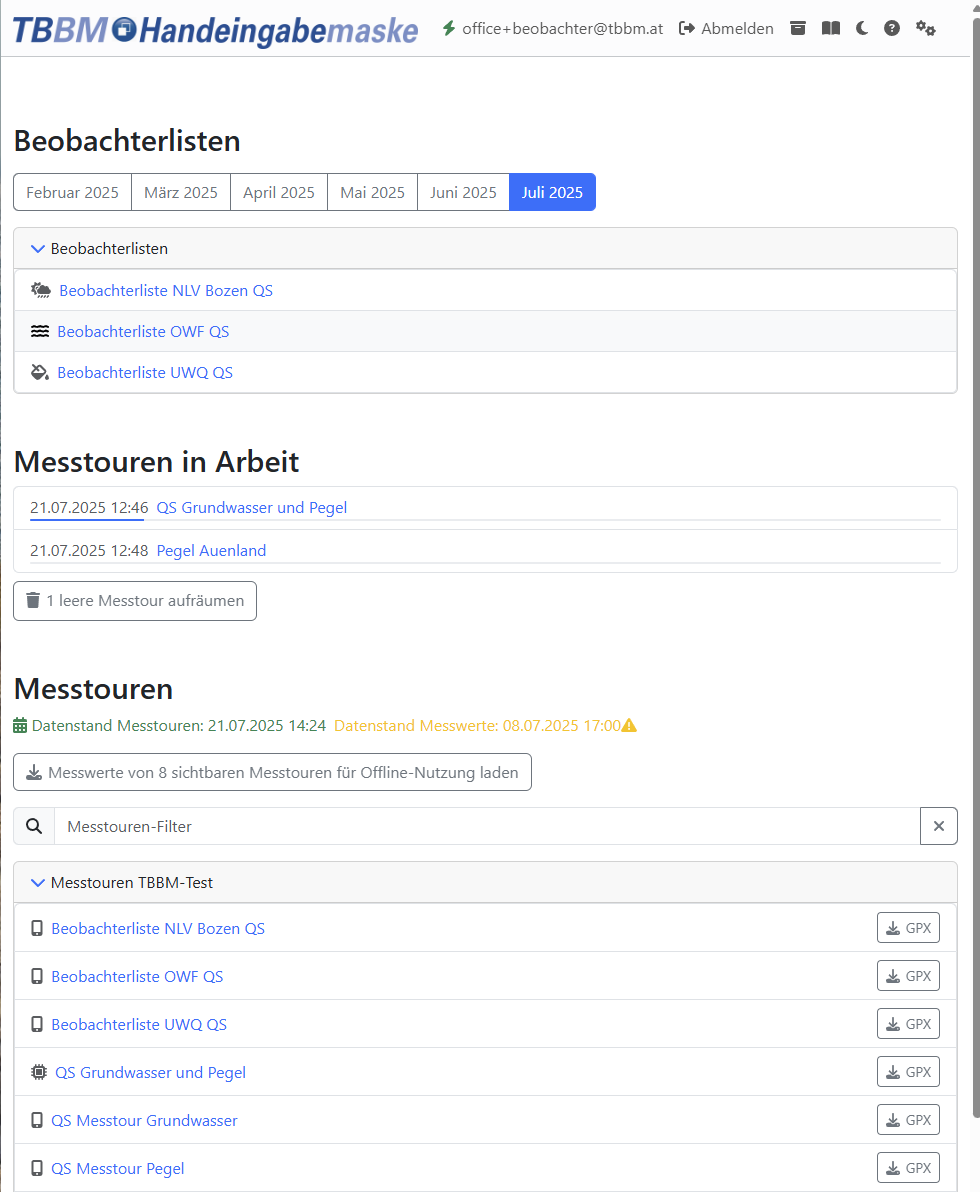Screen dimensions: 980x1192
Task: Click the lightning bolt online status icon
Action: 449,28
